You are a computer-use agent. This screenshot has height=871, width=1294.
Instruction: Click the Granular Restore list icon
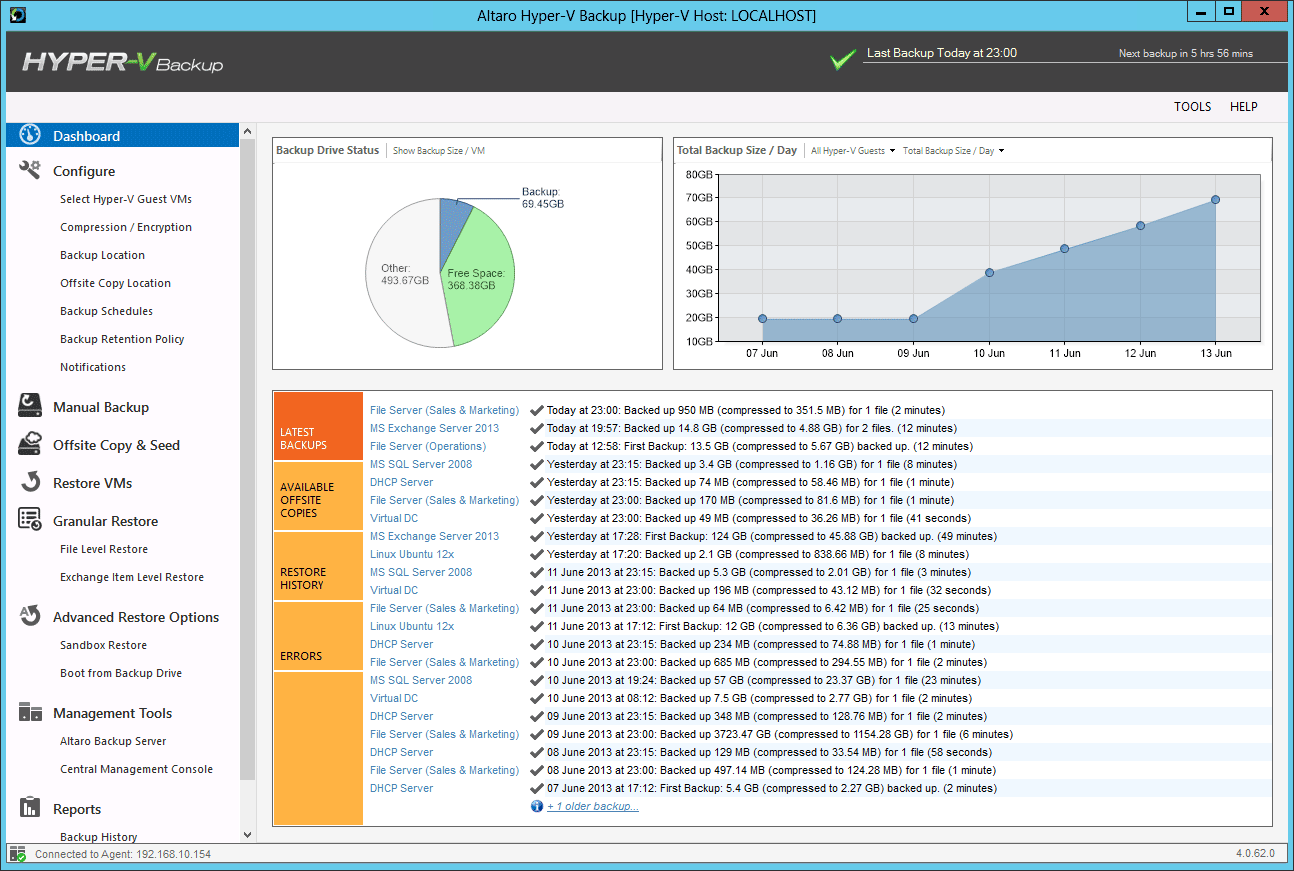29,520
